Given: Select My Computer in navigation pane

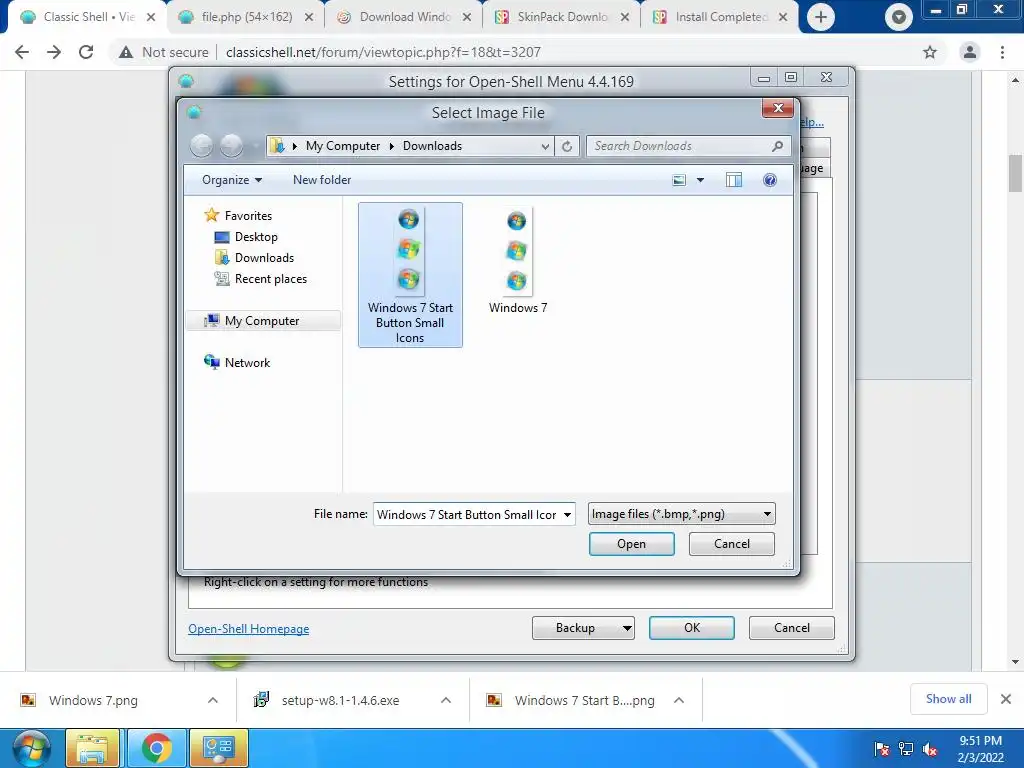Looking at the screenshot, I should point(263,321).
